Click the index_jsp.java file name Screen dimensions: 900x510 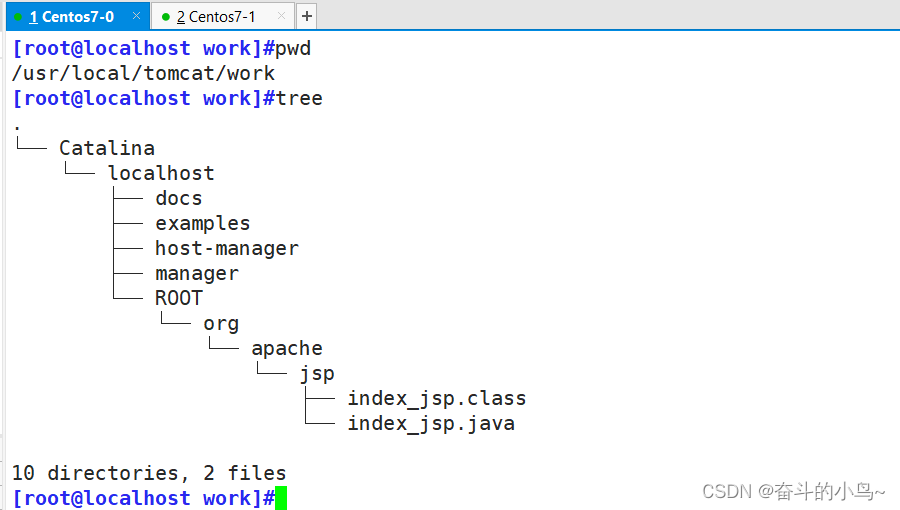coord(430,423)
